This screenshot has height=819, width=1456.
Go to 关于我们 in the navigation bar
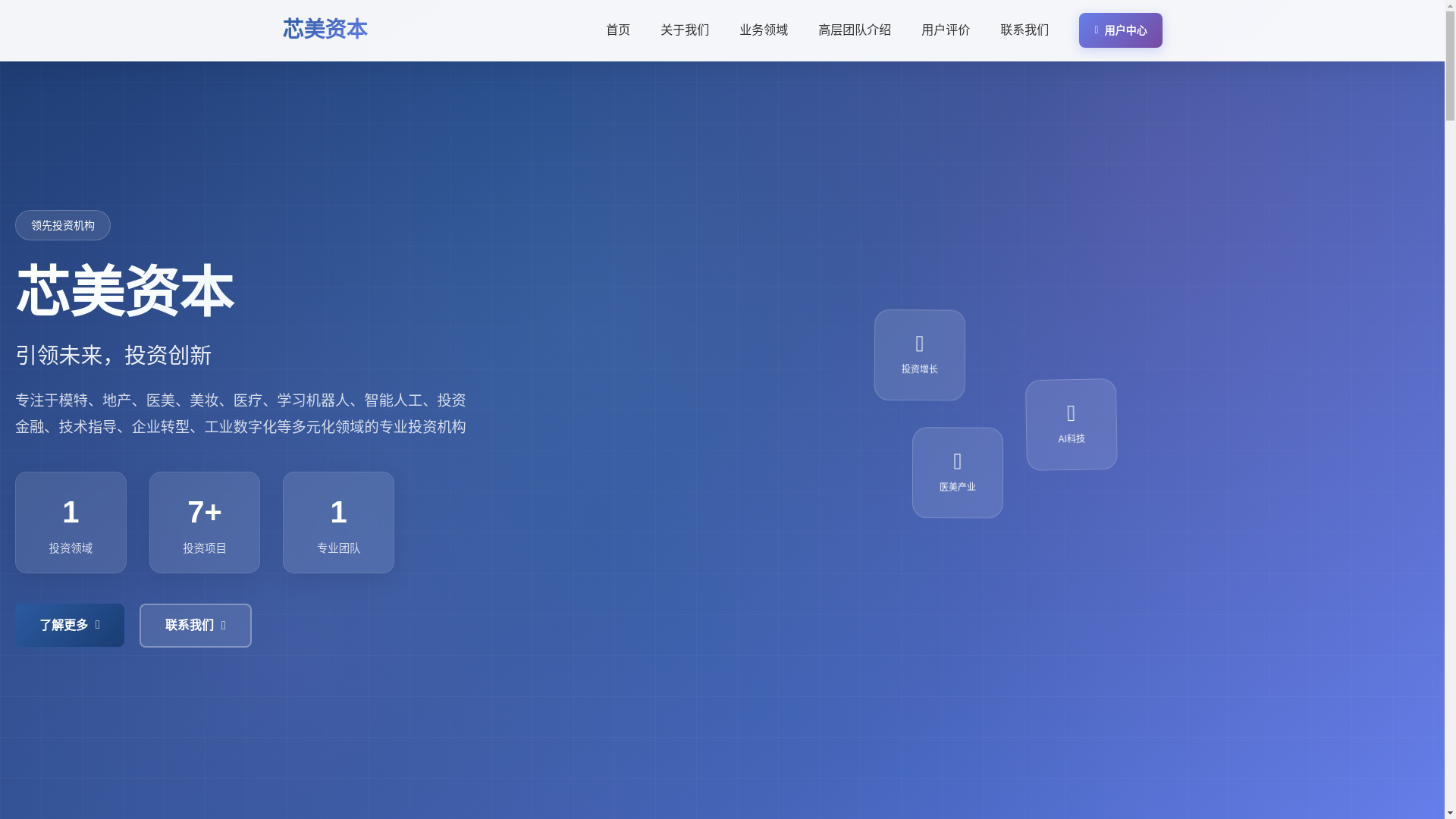pos(685,30)
